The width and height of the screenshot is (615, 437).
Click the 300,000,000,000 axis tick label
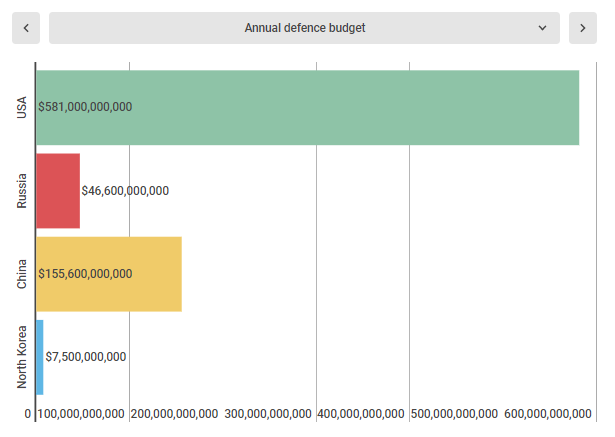click(x=268, y=414)
